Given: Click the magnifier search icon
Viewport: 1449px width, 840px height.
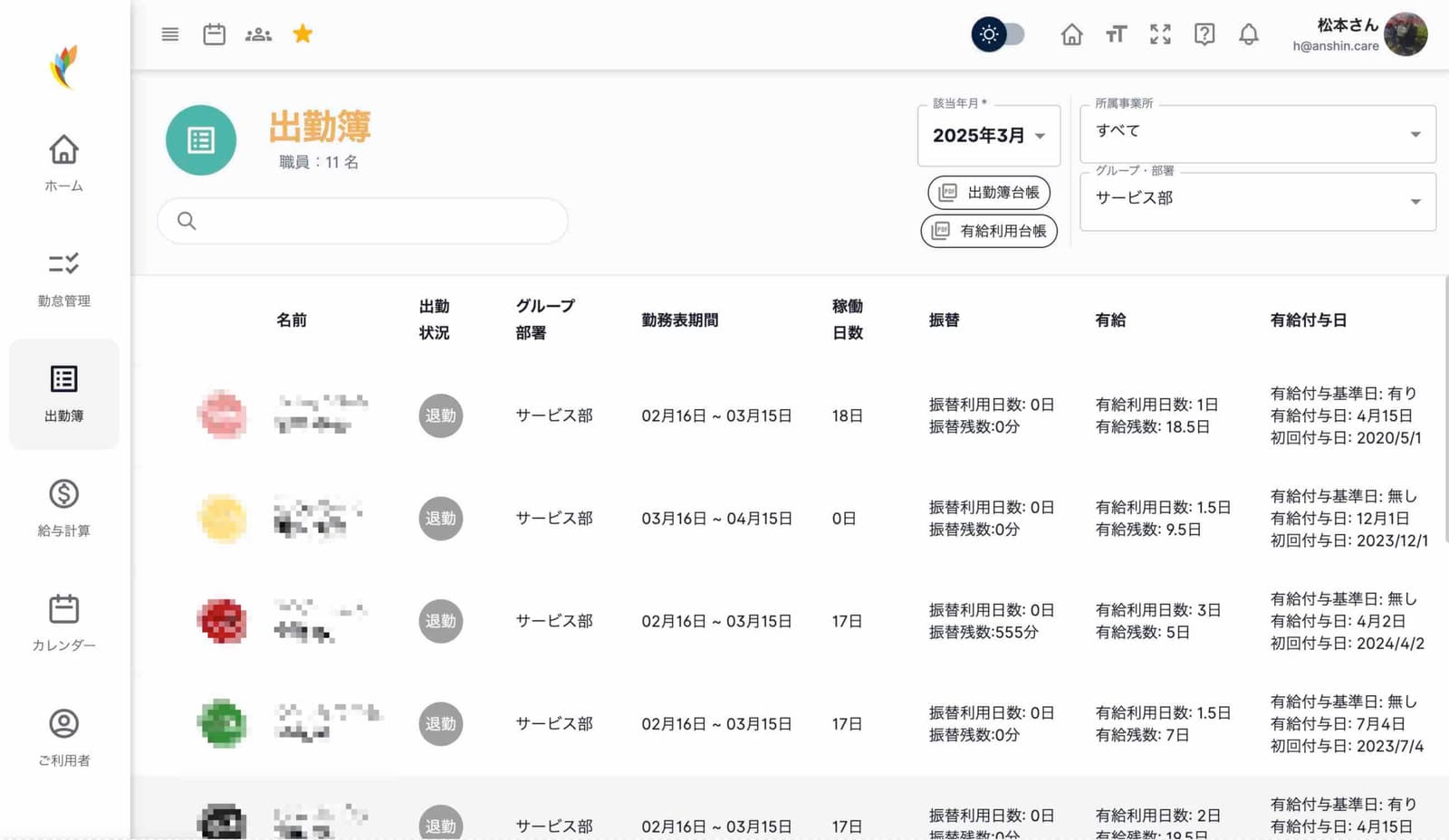Looking at the screenshot, I should (187, 220).
